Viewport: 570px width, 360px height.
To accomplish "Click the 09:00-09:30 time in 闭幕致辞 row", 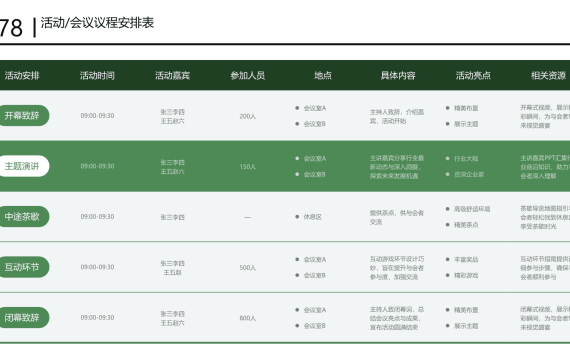I will (x=97, y=318).
